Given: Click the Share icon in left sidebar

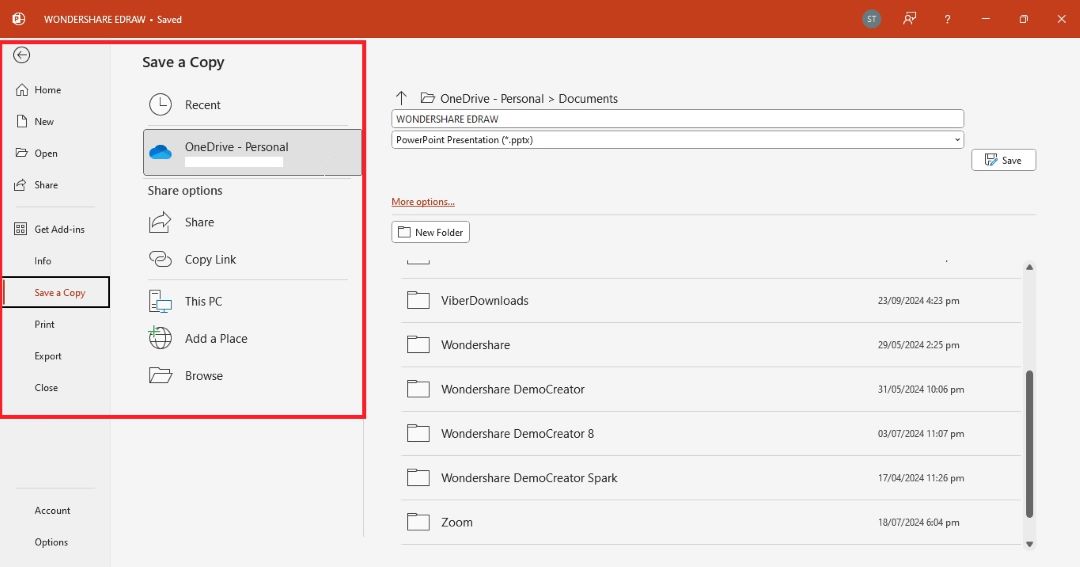Looking at the screenshot, I should [x=21, y=185].
